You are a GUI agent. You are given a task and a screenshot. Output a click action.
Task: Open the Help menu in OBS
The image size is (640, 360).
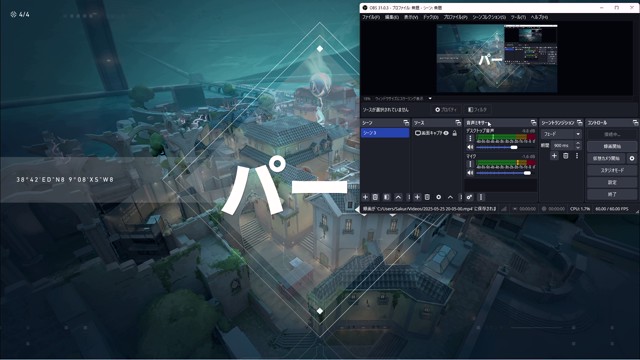[x=539, y=17]
